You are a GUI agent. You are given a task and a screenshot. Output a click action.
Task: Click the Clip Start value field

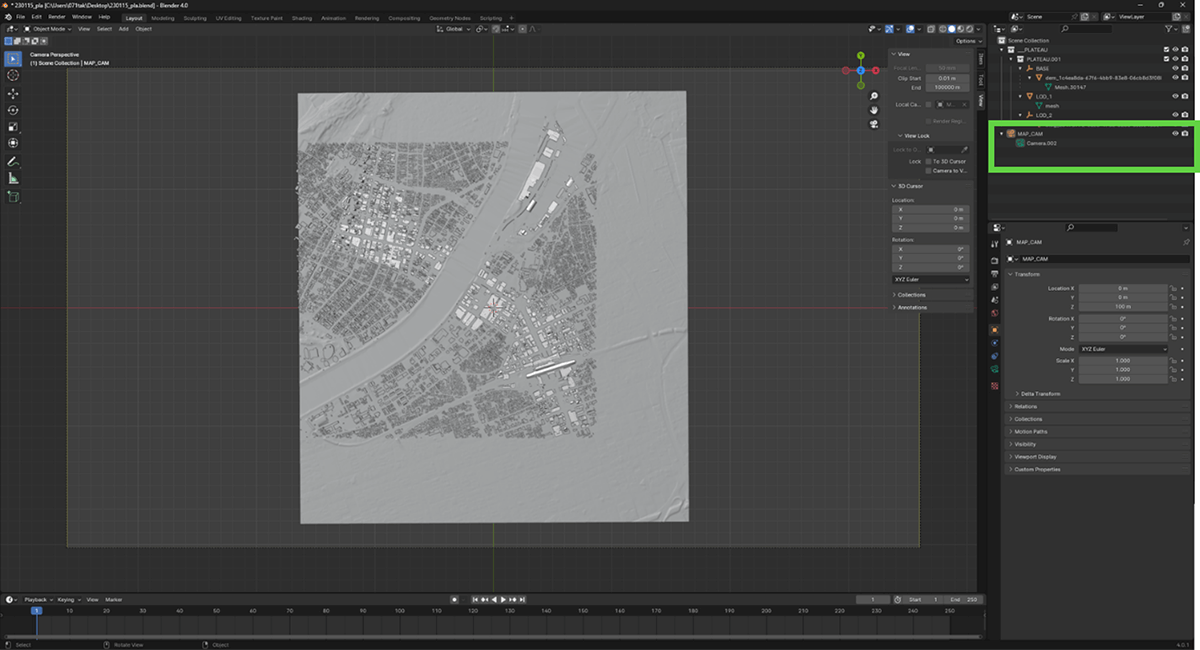(947, 78)
